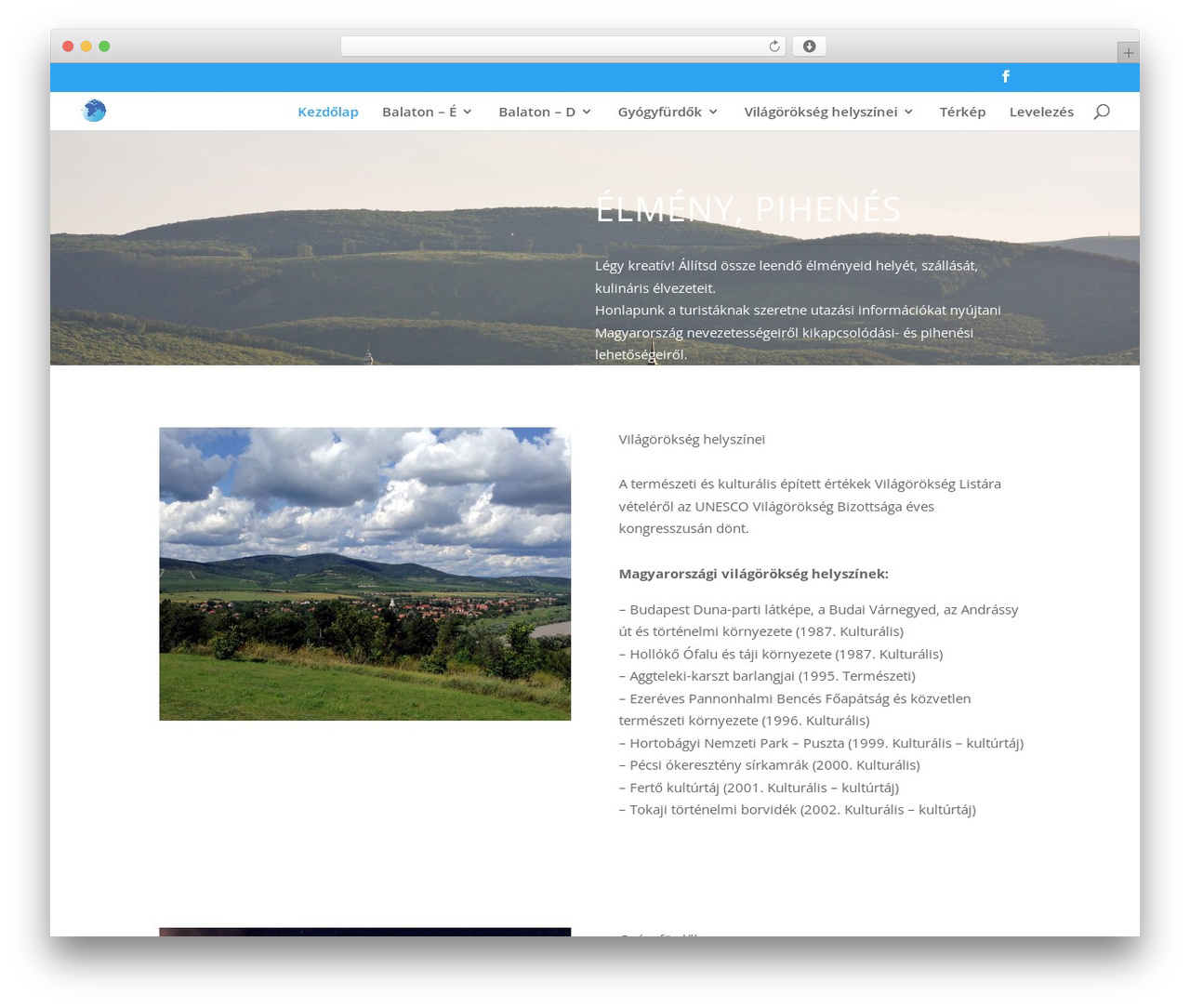Select the Hortobágyi Nemzeti Park entry
Image resolution: width=1190 pixels, height=1008 pixels.
[821, 743]
